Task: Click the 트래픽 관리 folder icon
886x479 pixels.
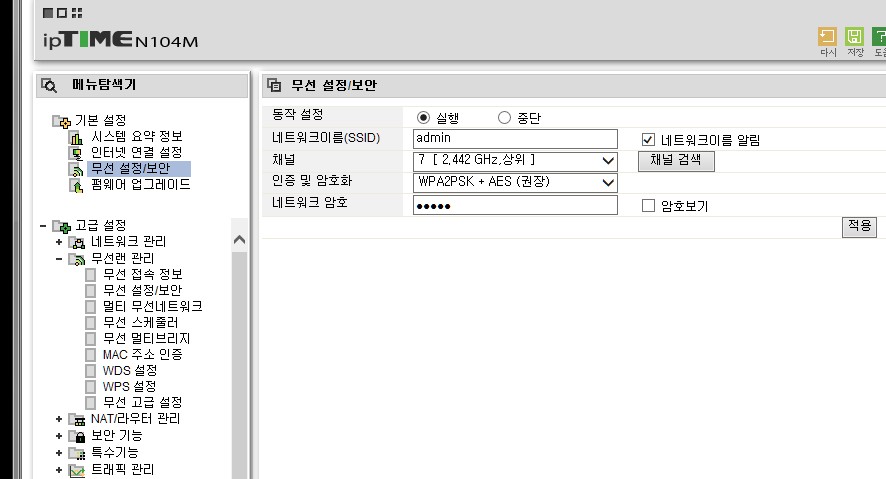Action: (77, 470)
